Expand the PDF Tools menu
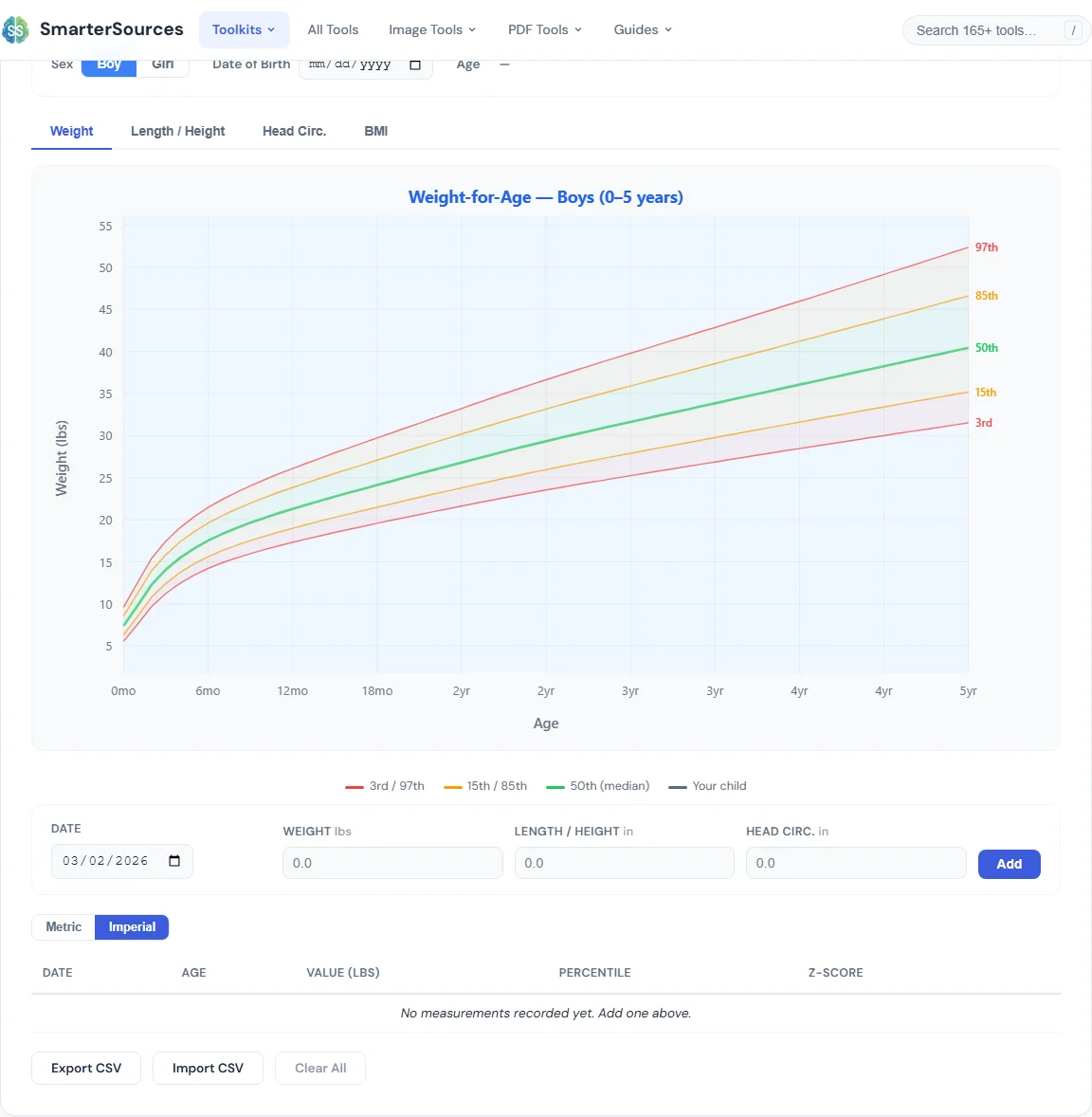Viewport: 1092px width, 1117px height. (x=544, y=29)
